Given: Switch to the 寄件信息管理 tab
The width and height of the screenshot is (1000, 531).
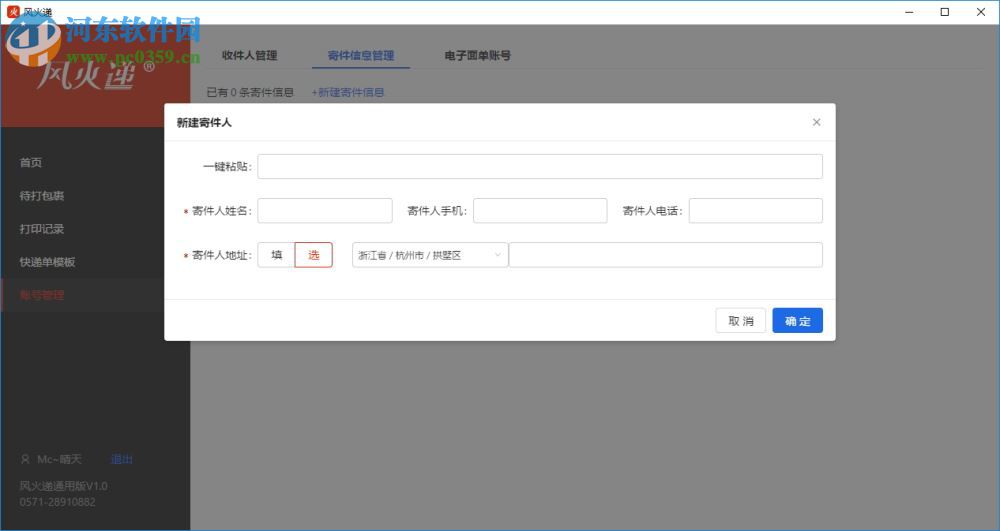Looking at the screenshot, I should point(361,55).
